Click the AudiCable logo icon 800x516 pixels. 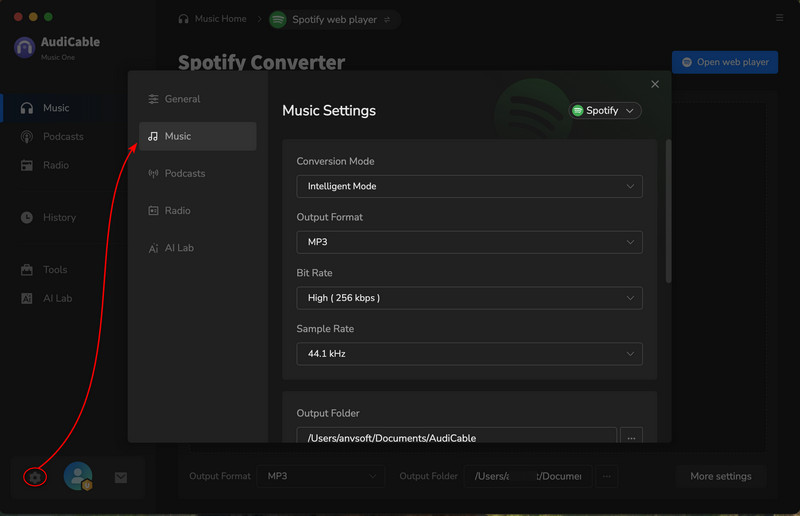pyautogui.click(x=24, y=47)
